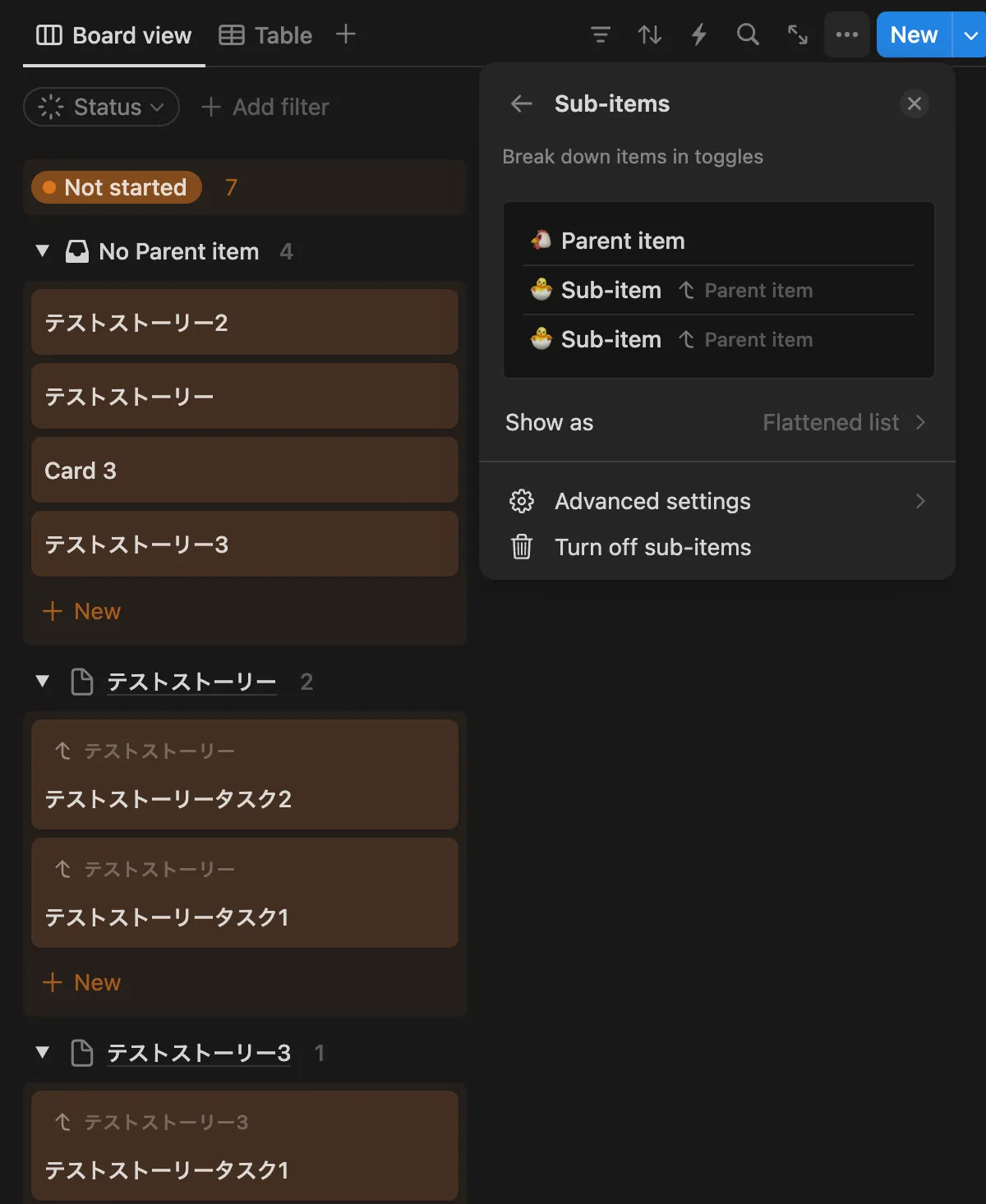This screenshot has height=1204, width=986.
Task: Open the three-dot view options menu
Action: [847, 34]
